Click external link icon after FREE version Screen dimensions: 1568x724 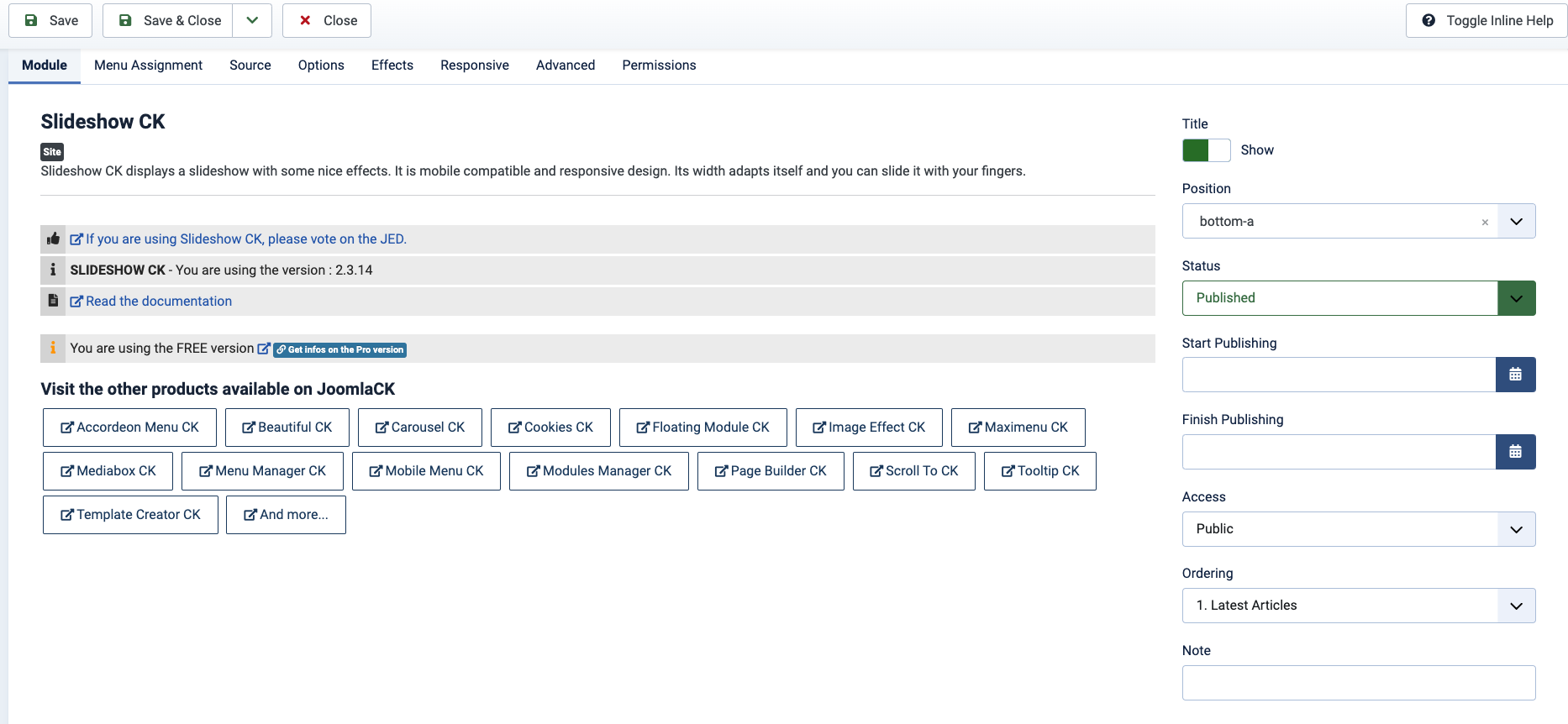(x=264, y=349)
